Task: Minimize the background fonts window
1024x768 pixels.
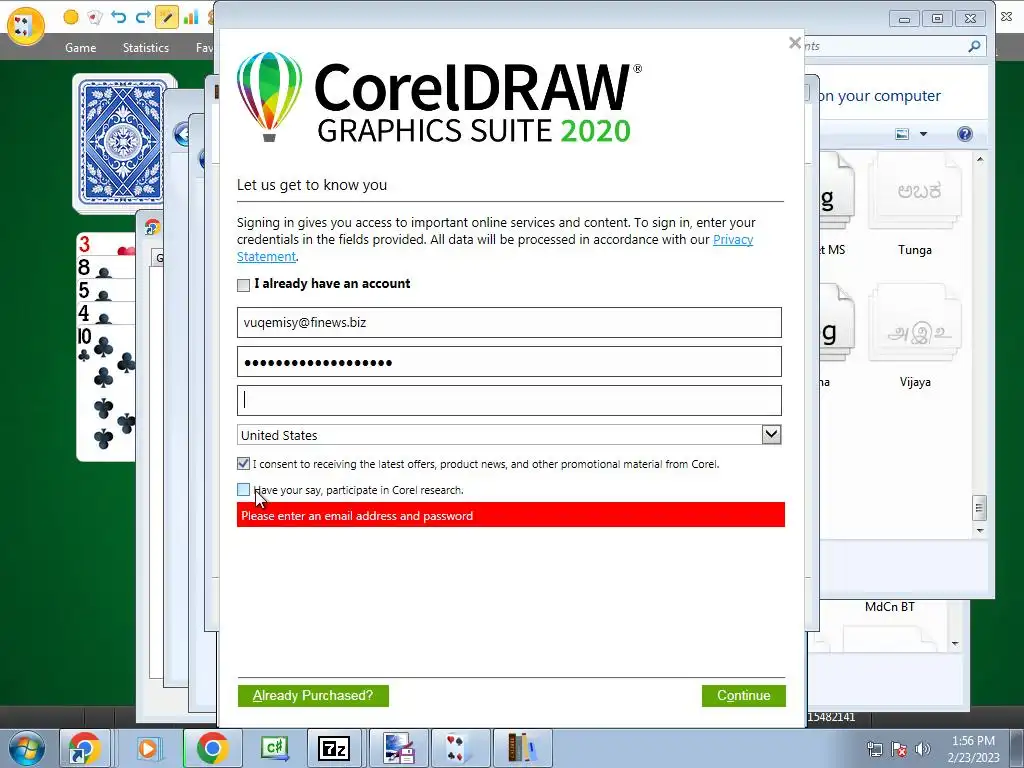Action: point(904,19)
